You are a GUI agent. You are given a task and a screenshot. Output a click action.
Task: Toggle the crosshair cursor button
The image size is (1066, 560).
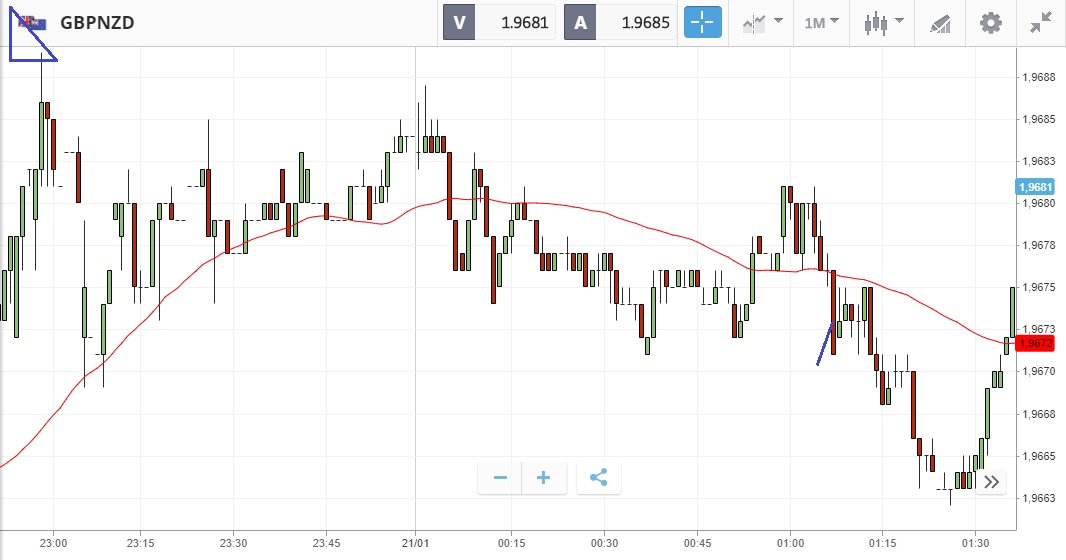pos(702,22)
